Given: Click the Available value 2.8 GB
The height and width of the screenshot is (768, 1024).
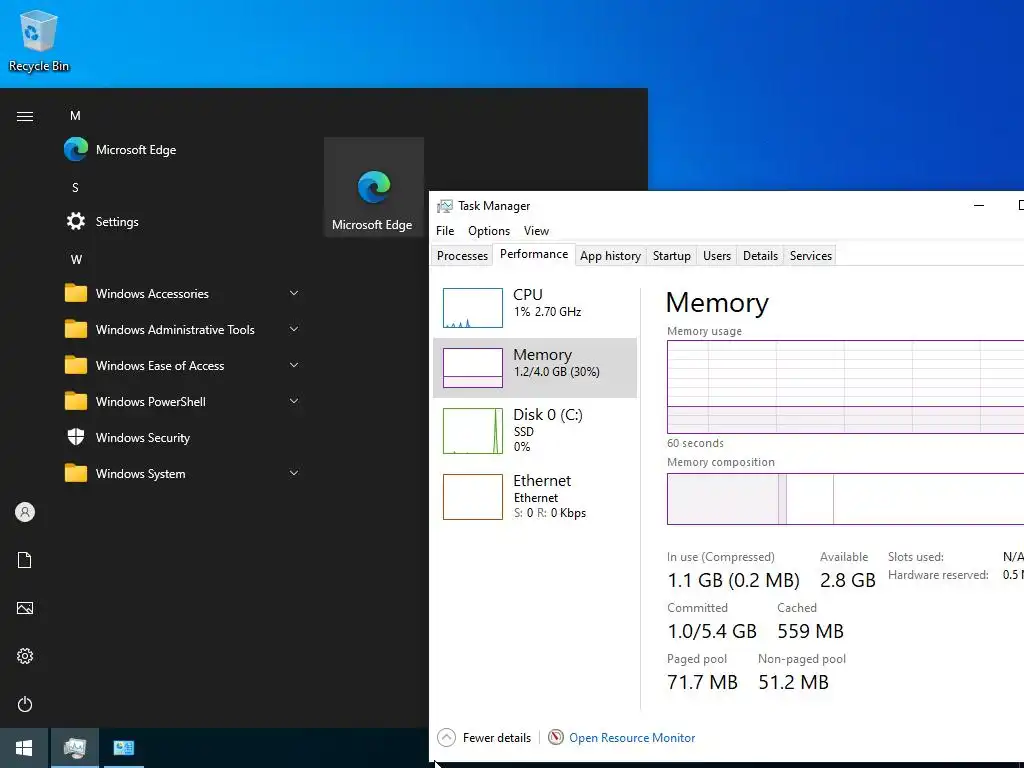Looking at the screenshot, I should 847,580.
